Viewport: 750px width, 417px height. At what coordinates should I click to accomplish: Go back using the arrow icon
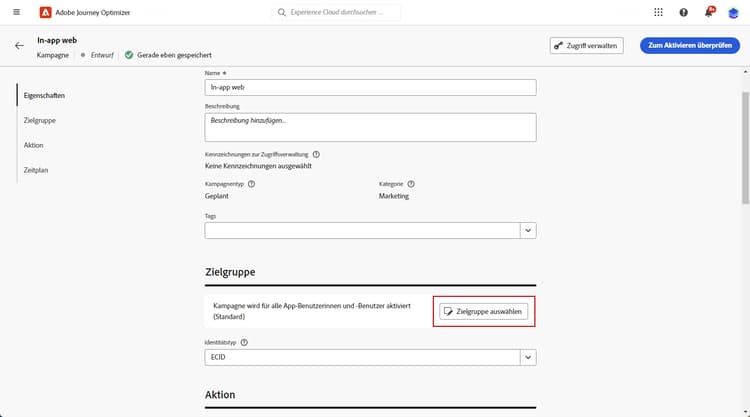(19, 45)
